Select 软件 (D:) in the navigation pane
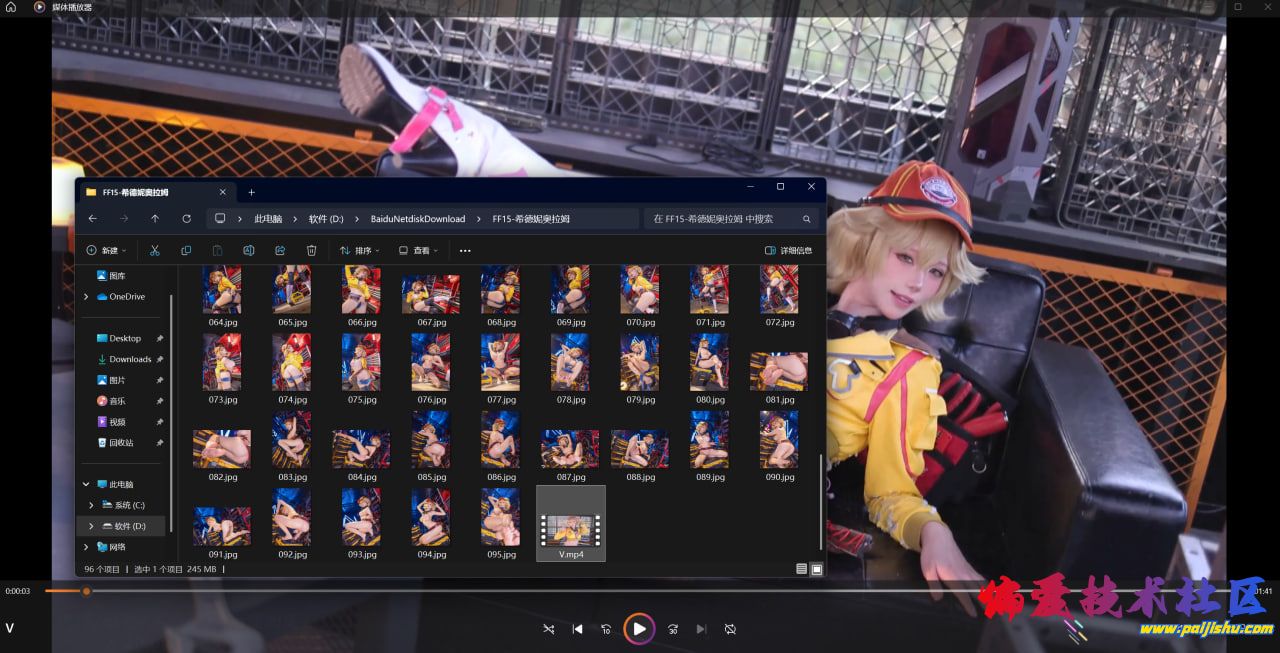This screenshot has width=1280, height=653. (129, 526)
